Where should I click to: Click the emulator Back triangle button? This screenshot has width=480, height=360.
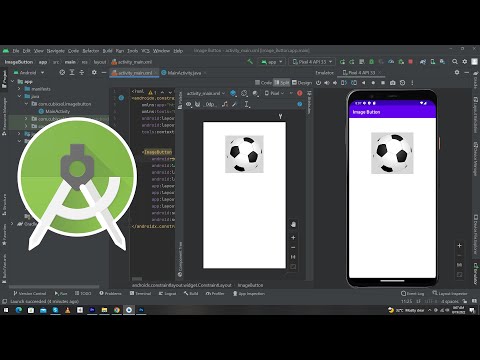tap(364, 83)
